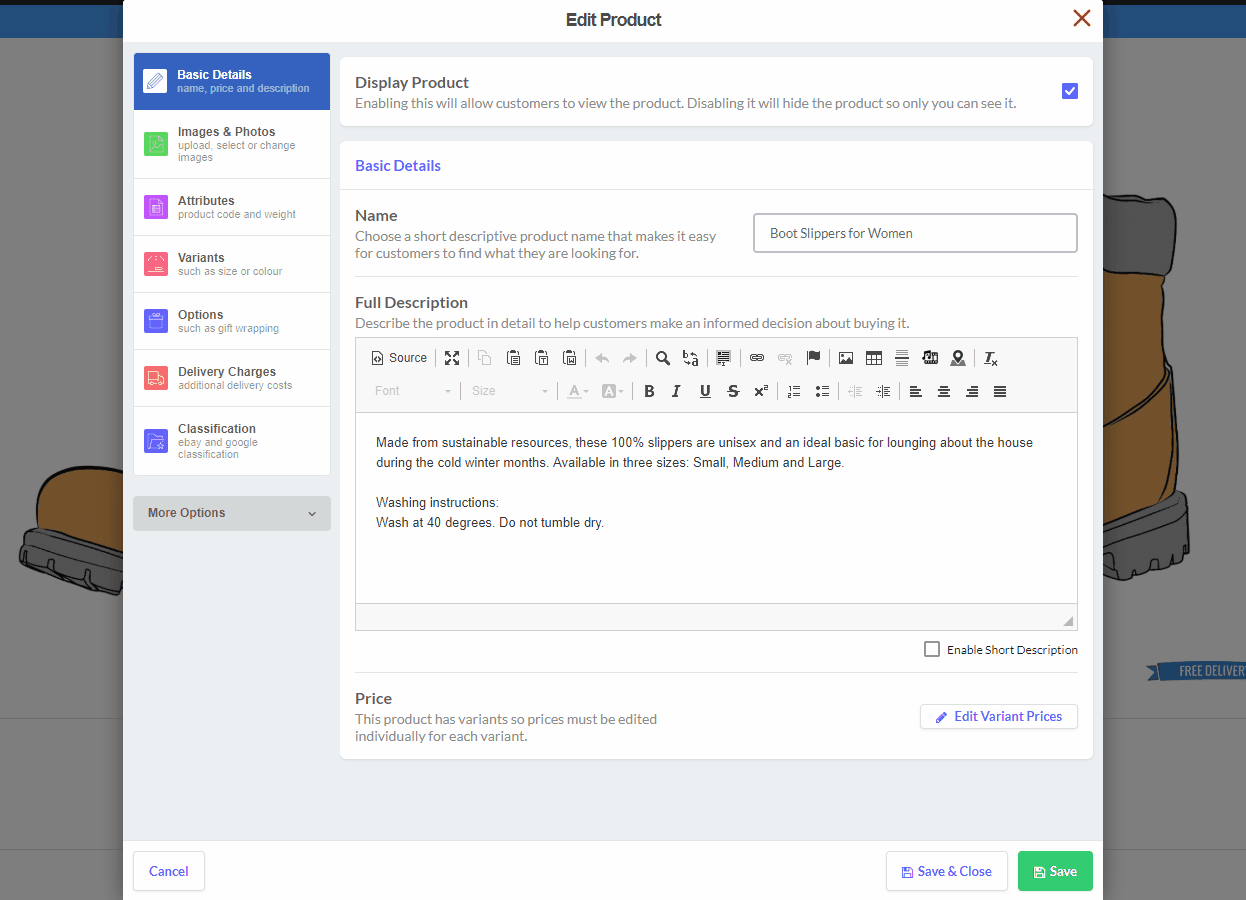Expand the More Options menu

(x=231, y=513)
